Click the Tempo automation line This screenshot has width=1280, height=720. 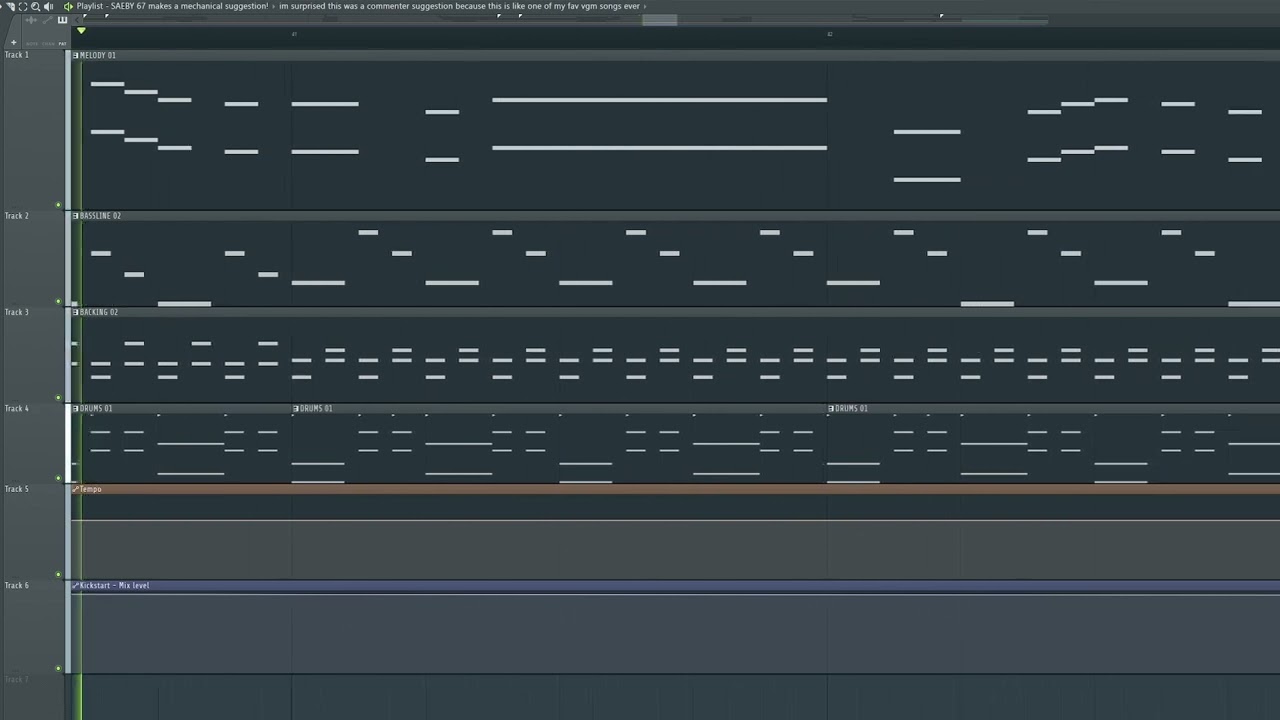676,520
